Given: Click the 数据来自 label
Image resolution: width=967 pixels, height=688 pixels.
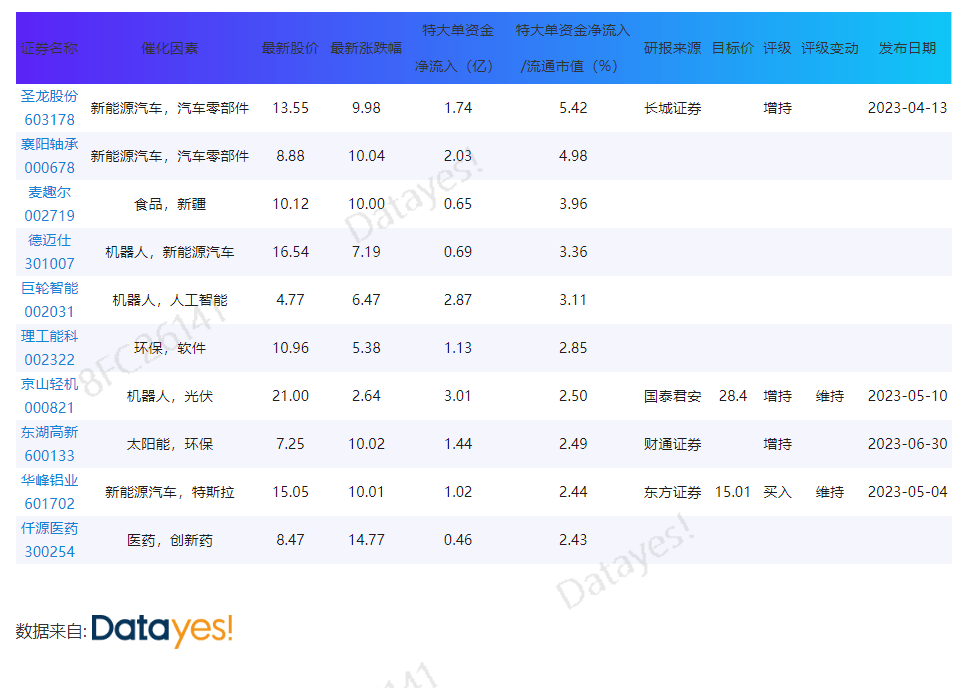Looking at the screenshot, I should 51,631.
